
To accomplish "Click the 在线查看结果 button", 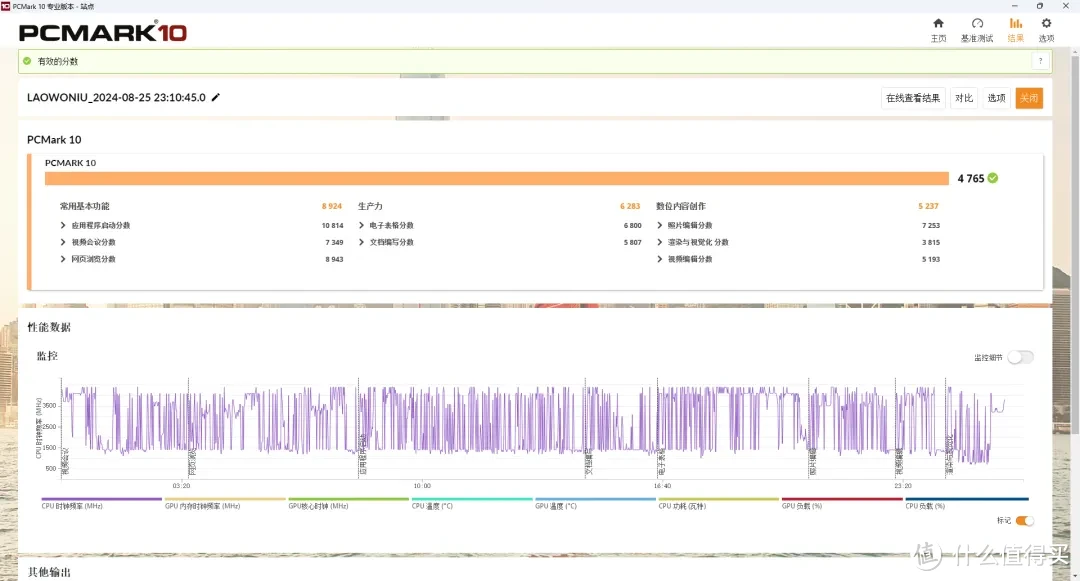I will coord(913,98).
